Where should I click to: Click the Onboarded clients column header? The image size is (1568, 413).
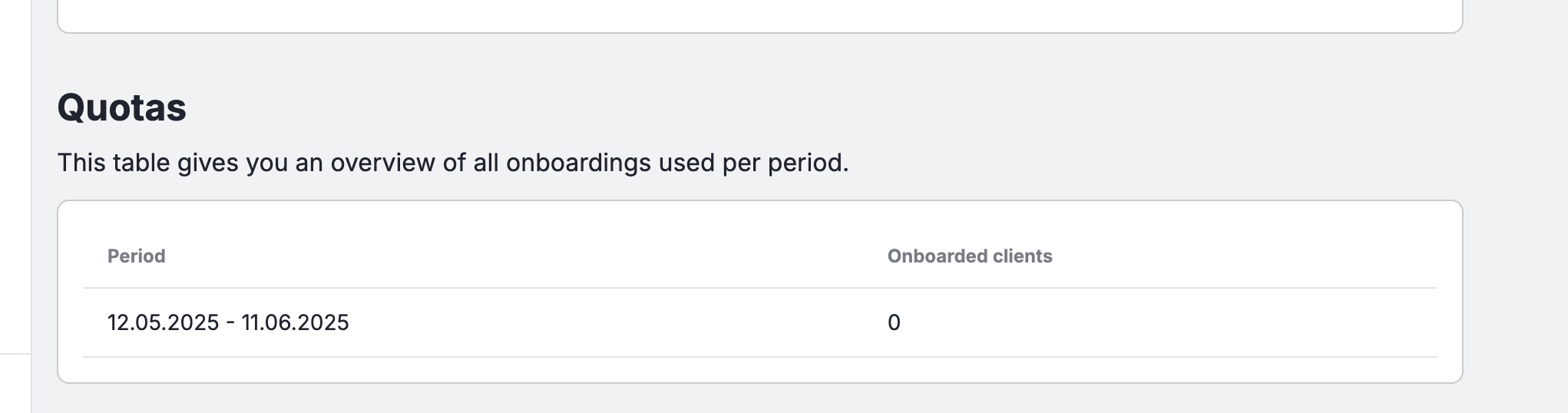(970, 256)
